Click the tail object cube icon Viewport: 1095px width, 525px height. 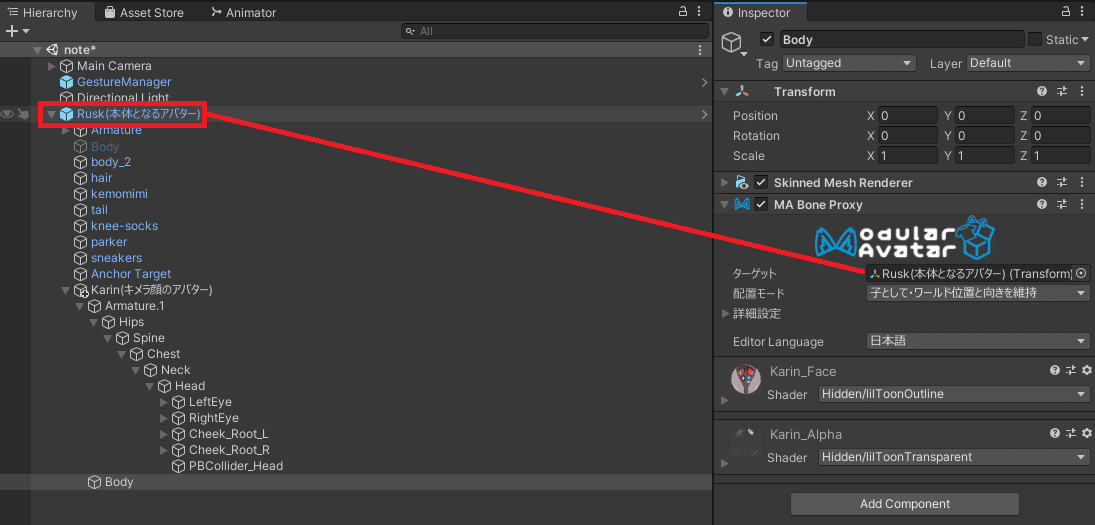tap(80, 210)
